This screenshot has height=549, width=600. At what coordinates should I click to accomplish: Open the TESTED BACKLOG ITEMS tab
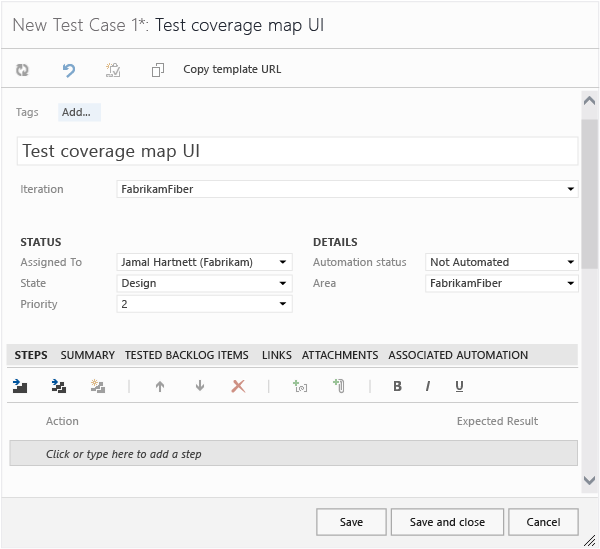coord(187,355)
